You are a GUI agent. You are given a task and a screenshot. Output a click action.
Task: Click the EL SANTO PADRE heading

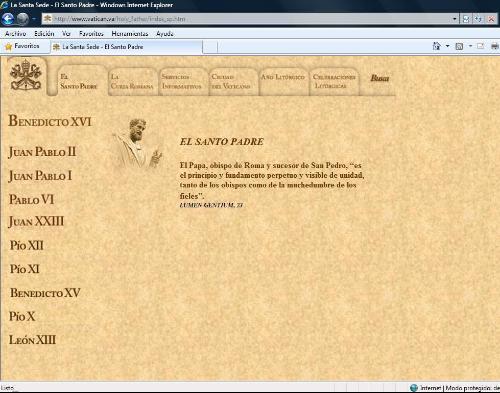coord(222,142)
